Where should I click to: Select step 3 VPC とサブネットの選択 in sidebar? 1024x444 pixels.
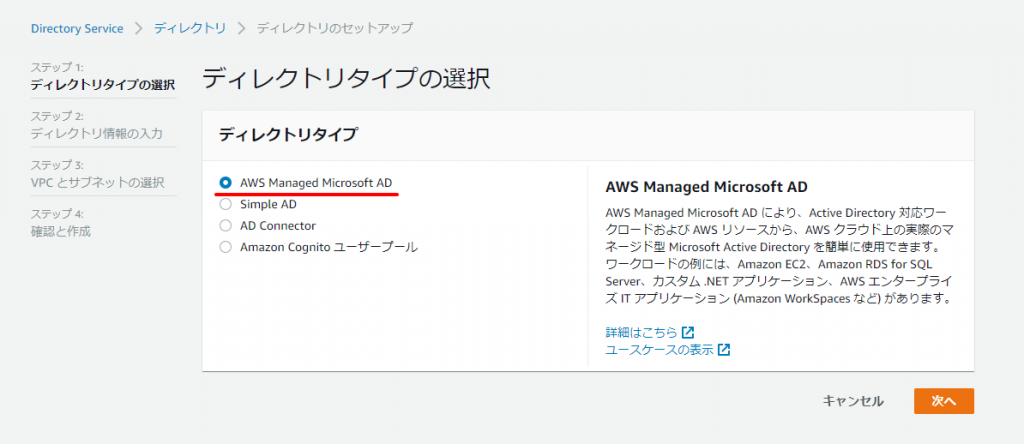97,183
